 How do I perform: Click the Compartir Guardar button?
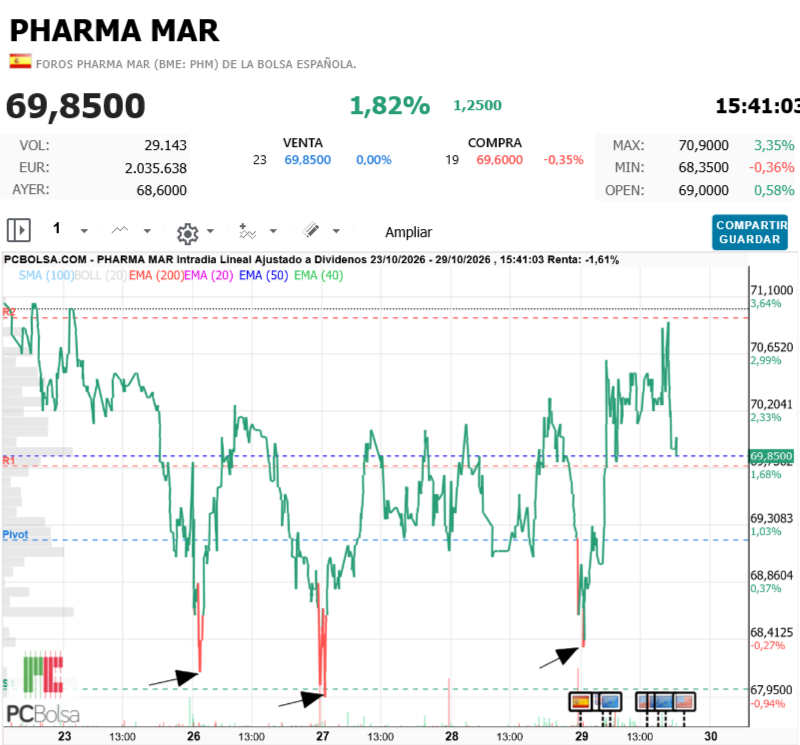click(x=750, y=232)
